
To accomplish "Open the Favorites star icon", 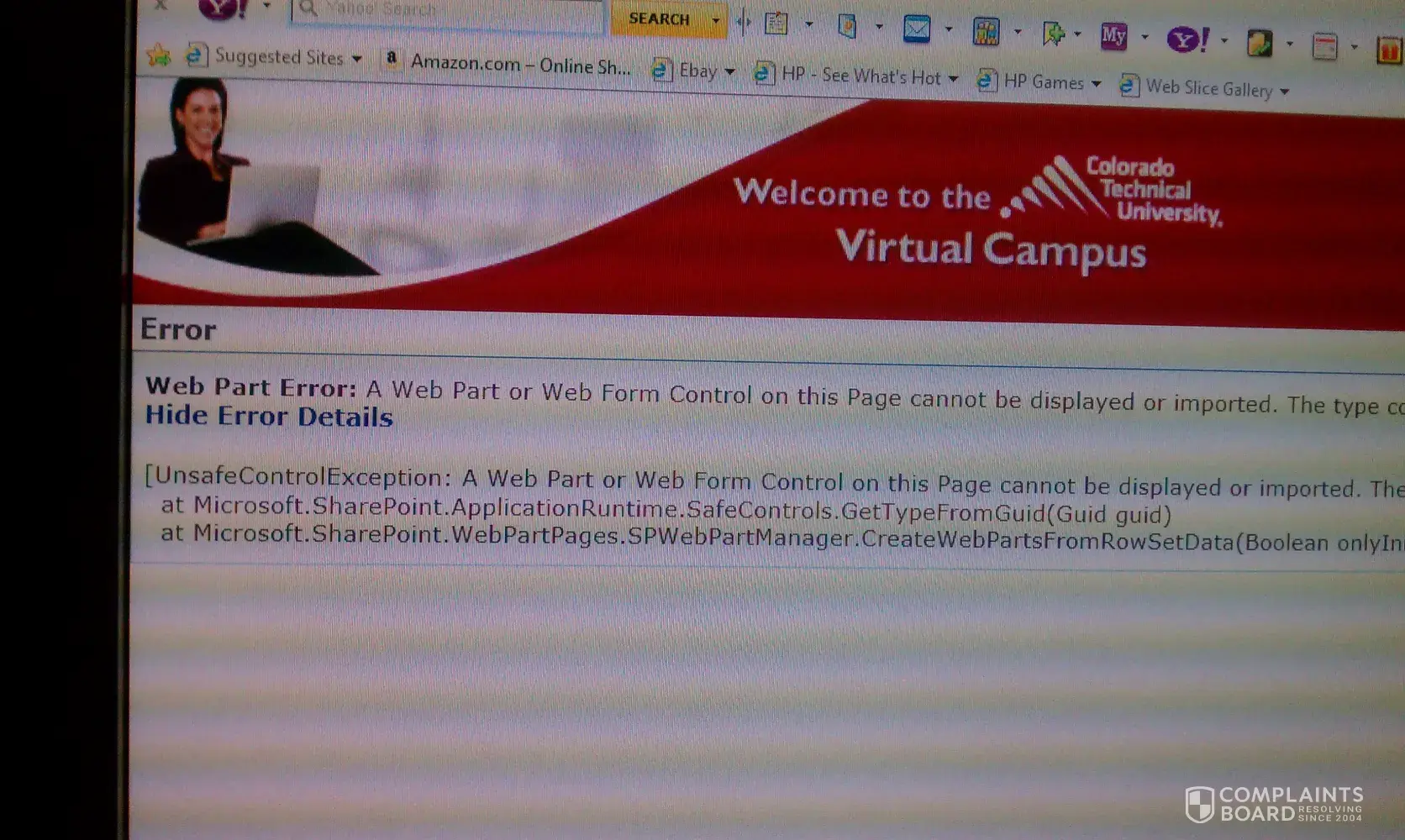I will (158, 55).
